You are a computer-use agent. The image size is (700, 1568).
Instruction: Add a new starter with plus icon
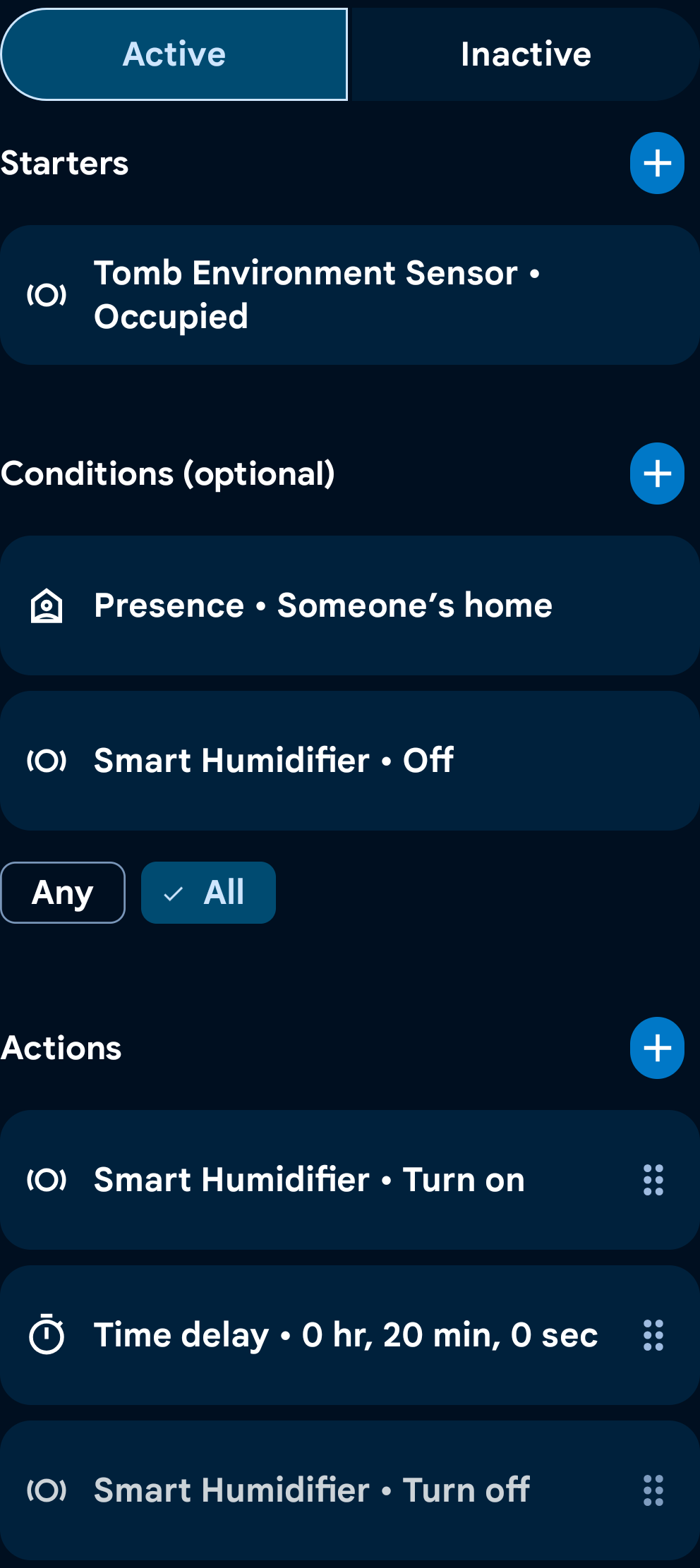657,163
